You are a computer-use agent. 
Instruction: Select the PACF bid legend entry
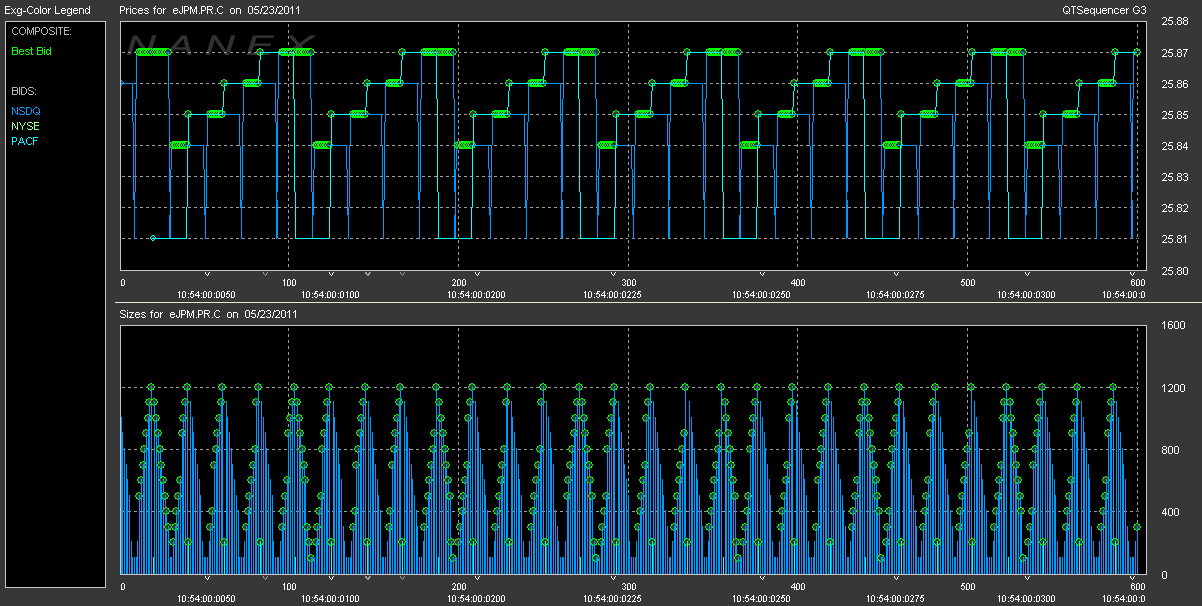[x=23, y=142]
